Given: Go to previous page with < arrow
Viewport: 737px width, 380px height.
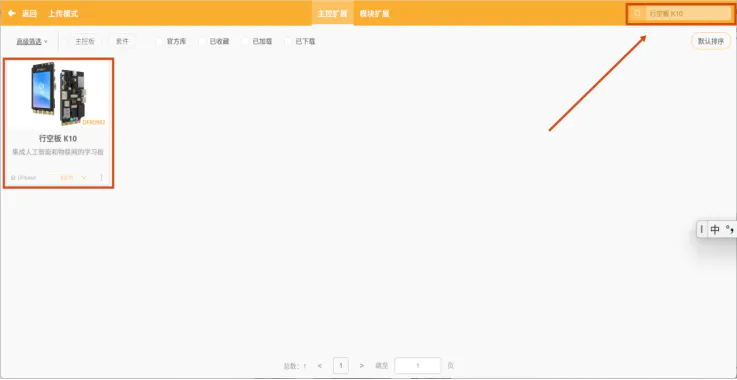Looking at the screenshot, I should tap(320, 365).
